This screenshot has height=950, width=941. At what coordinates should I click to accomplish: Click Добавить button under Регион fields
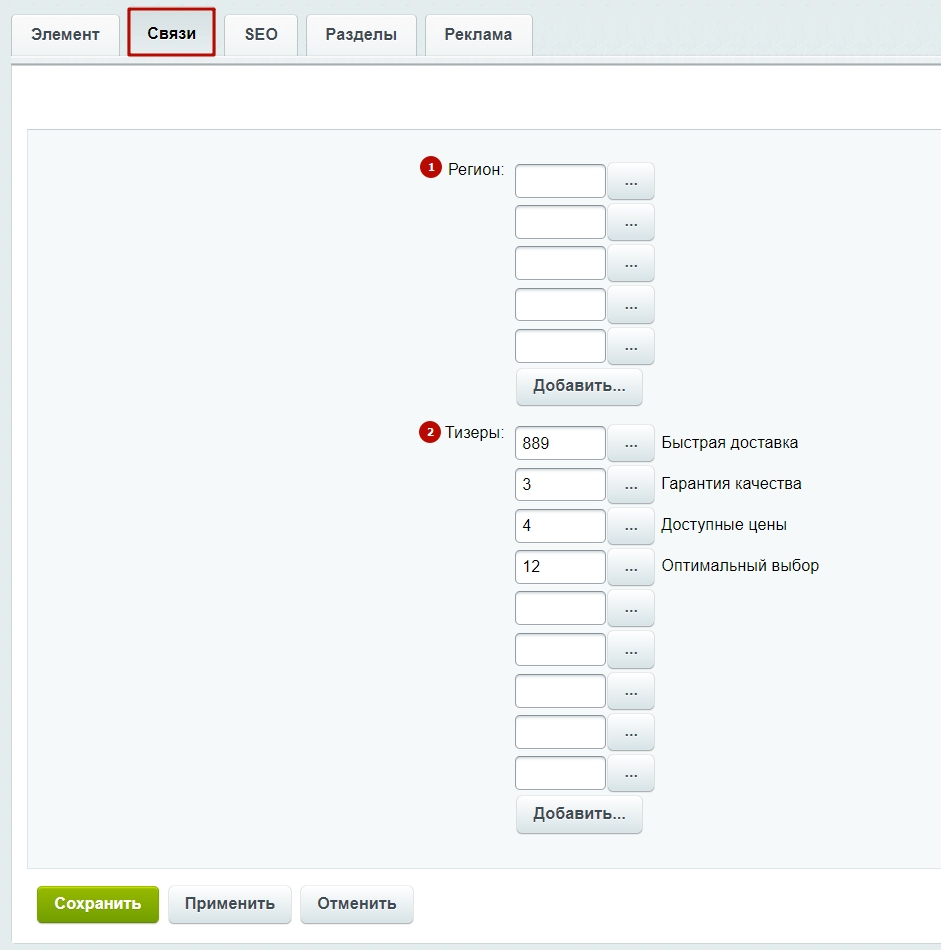[579, 387]
